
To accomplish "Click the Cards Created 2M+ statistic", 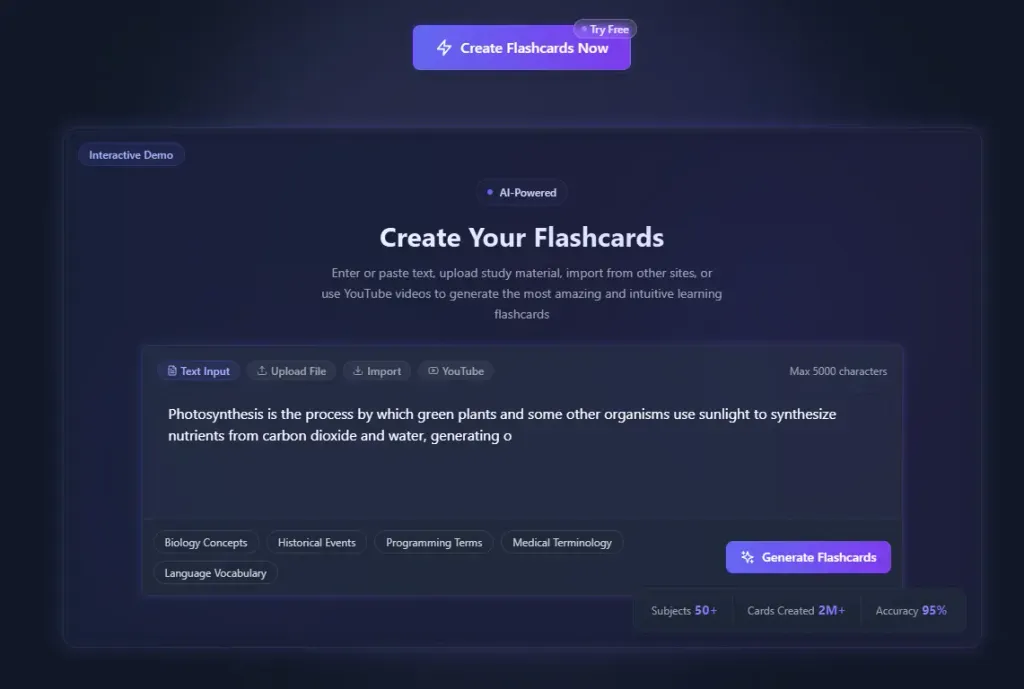I will pos(796,610).
